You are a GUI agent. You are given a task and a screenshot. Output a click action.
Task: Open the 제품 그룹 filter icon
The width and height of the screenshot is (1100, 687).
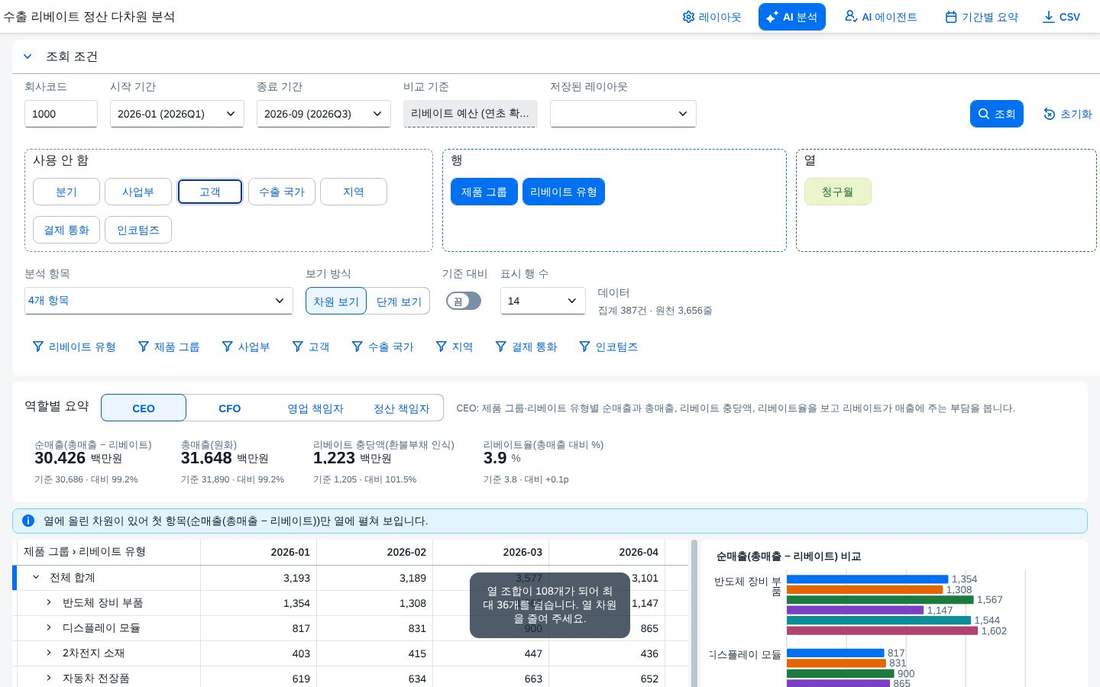(x=143, y=346)
